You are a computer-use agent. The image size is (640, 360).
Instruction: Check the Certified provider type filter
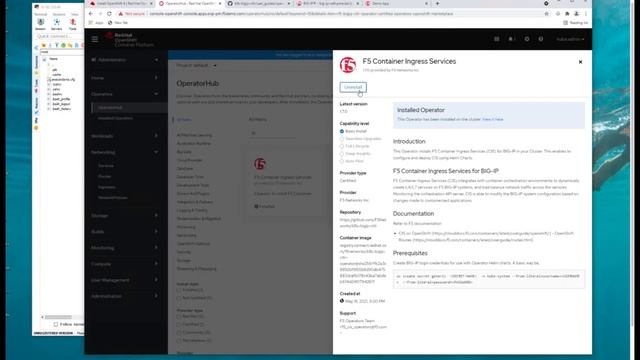click(x=179, y=324)
